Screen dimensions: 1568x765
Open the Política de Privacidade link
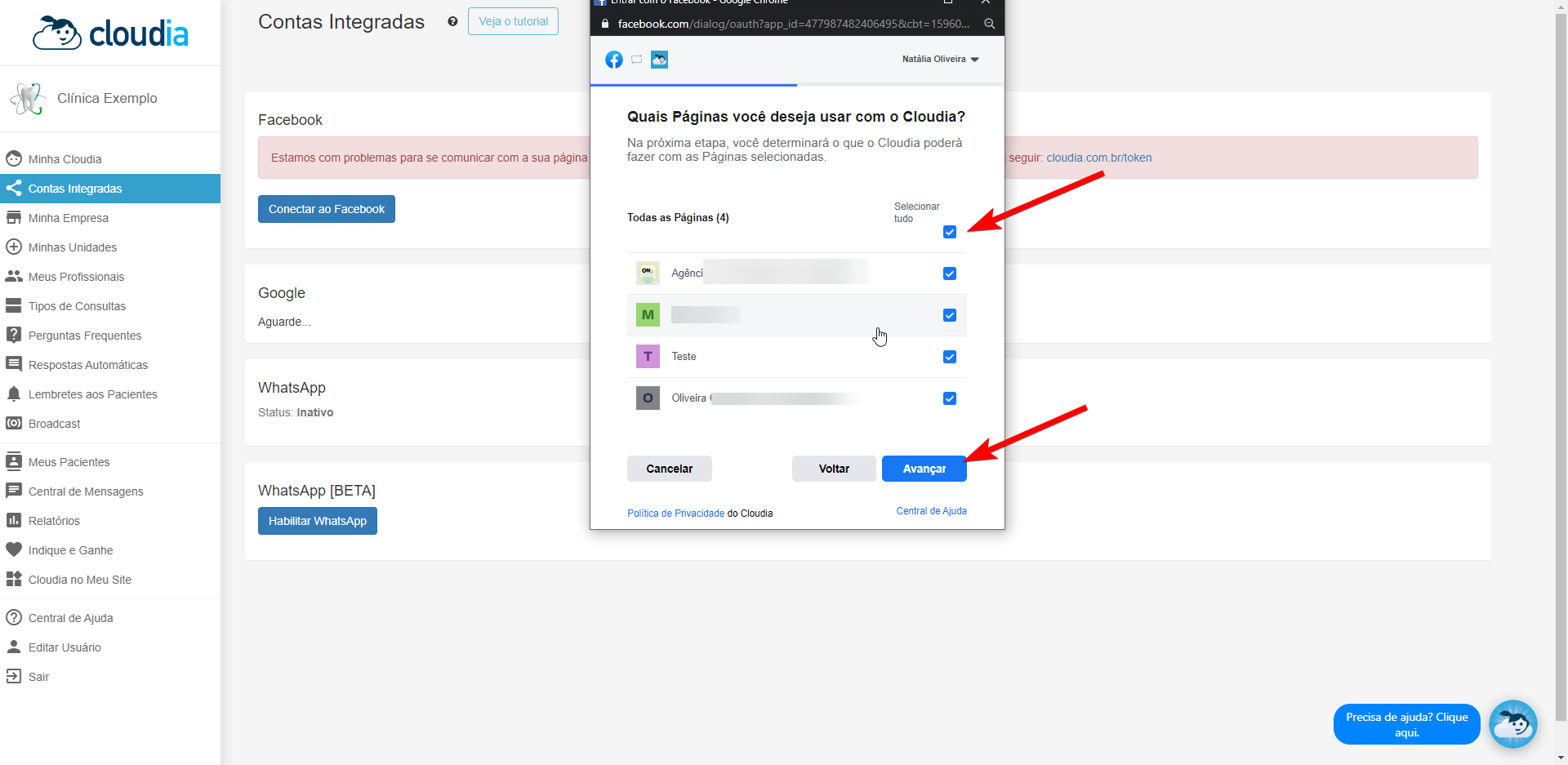pos(675,514)
